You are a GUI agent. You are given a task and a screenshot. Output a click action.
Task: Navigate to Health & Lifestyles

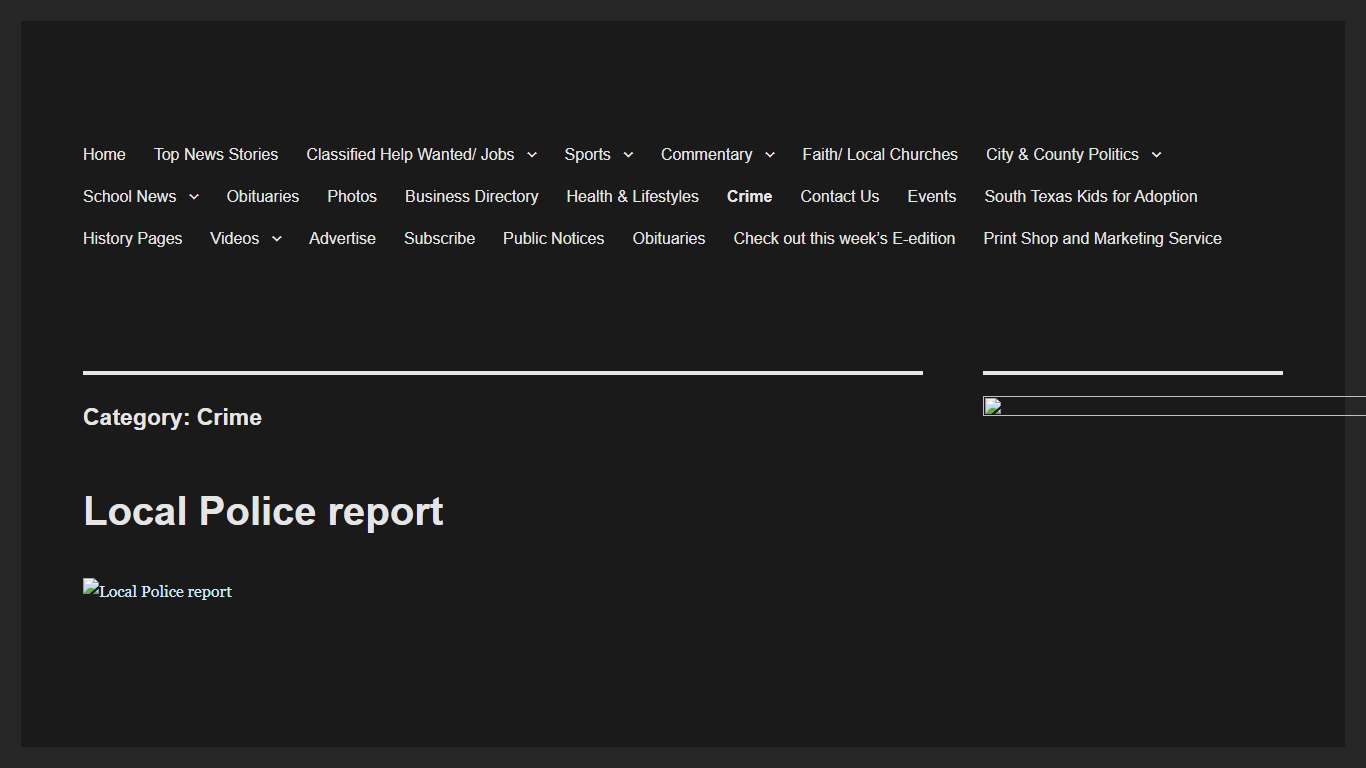pyautogui.click(x=632, y=196)
